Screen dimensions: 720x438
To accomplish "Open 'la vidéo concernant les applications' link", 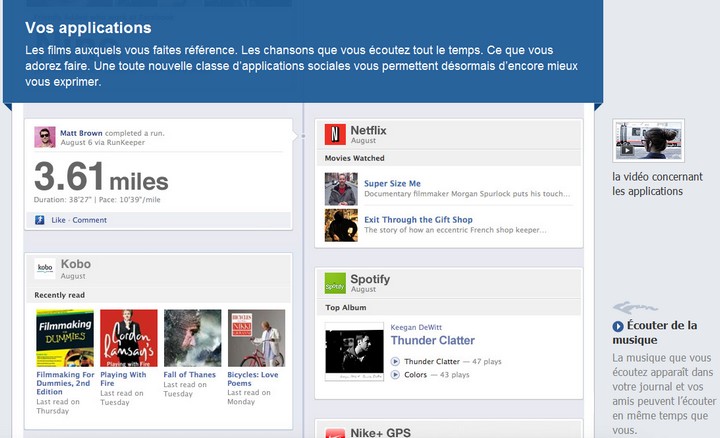I will click(x=657, y=184).
